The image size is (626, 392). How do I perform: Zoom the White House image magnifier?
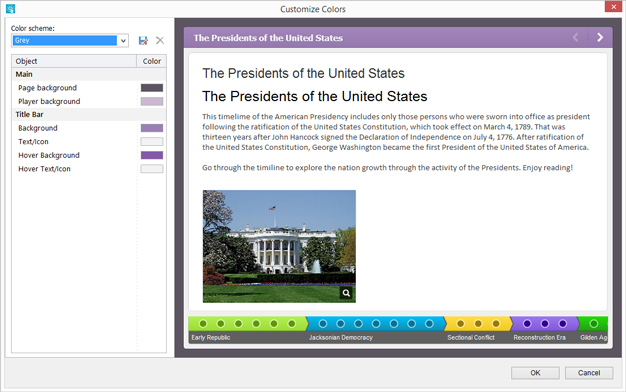(346, 293)
